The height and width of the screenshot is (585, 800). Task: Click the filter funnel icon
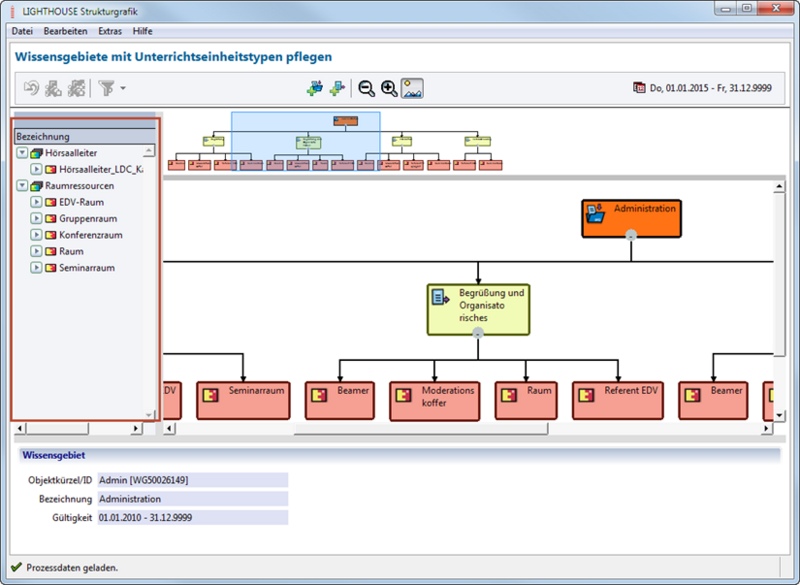click(107, 88)
